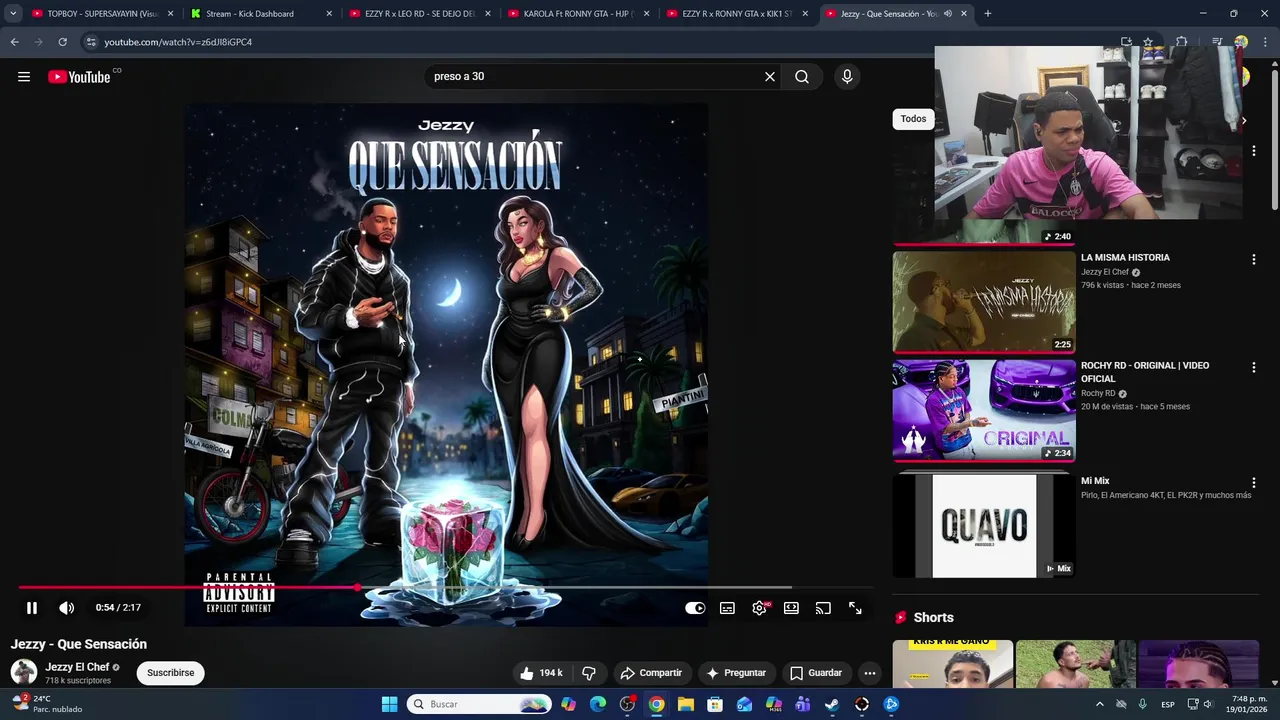Screen dimensions: 1280x720
Task: Open options for LA MISMA HISTORIA
Action: click(1253, 260)
